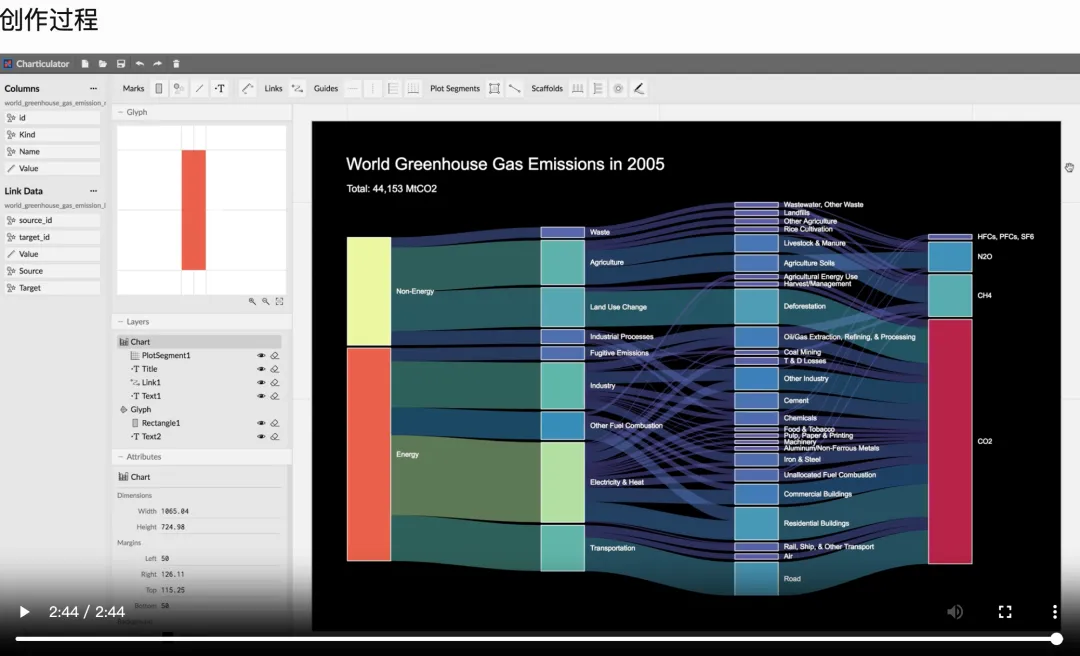
Task: Apply the custom curve scaffold
Action: tap(638, 88)
